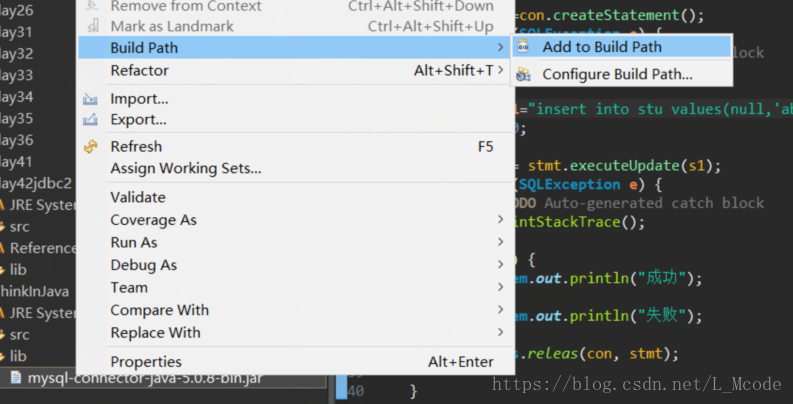Click the Import icon
793x404 pixels.
[90, 99]
